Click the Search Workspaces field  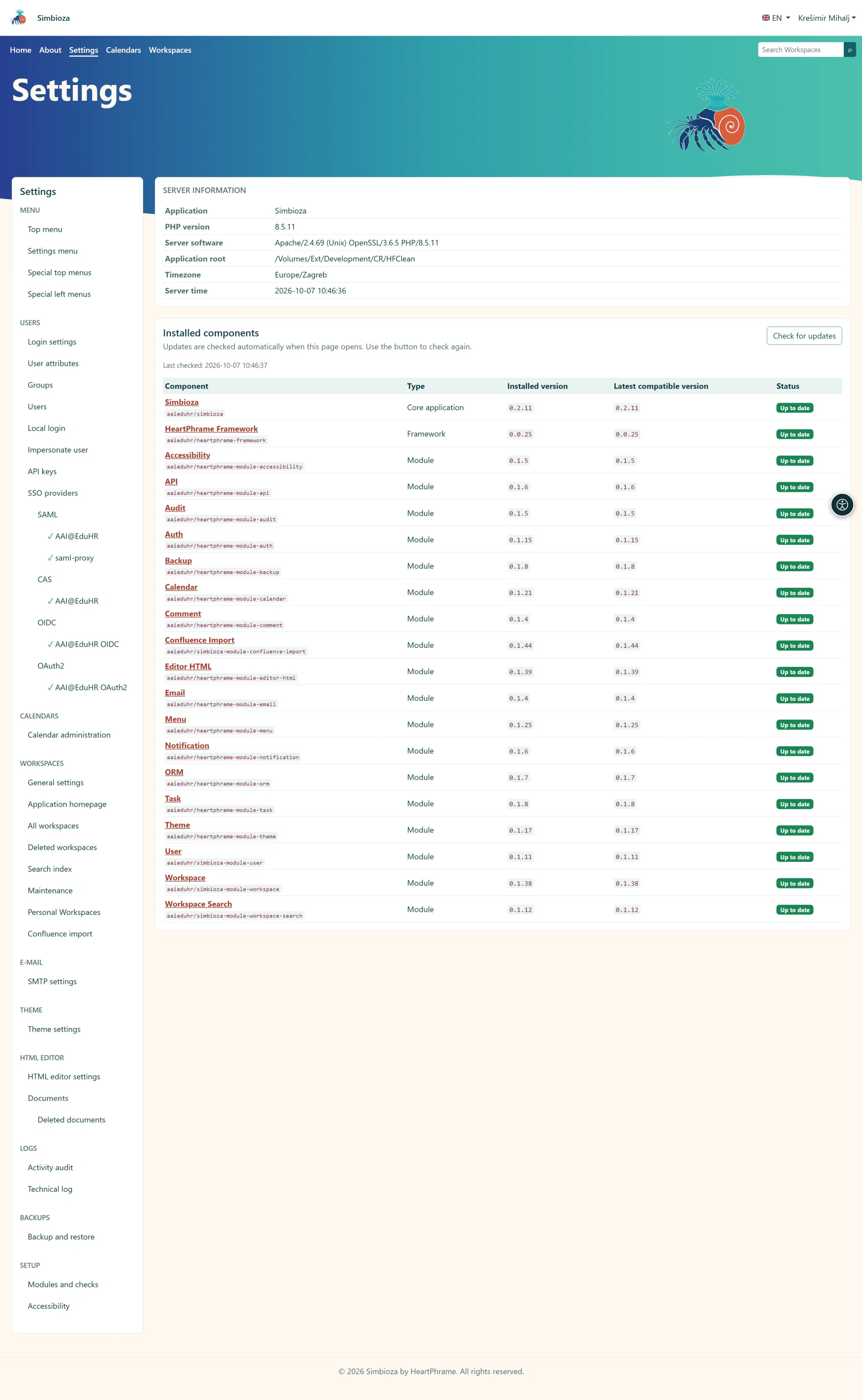coord(800,49)
